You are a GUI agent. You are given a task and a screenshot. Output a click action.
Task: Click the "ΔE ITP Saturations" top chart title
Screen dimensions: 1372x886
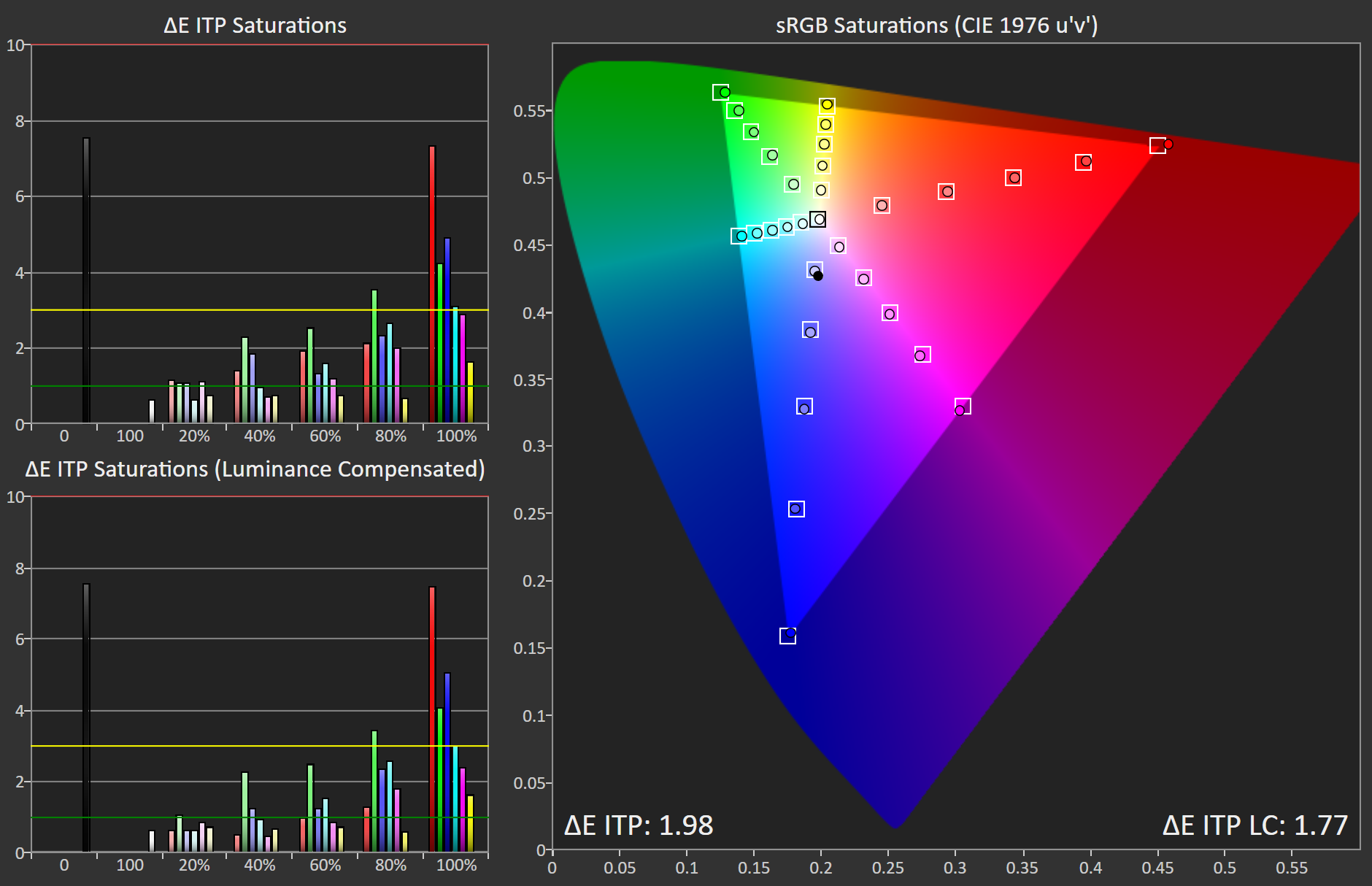click(255, 26)
